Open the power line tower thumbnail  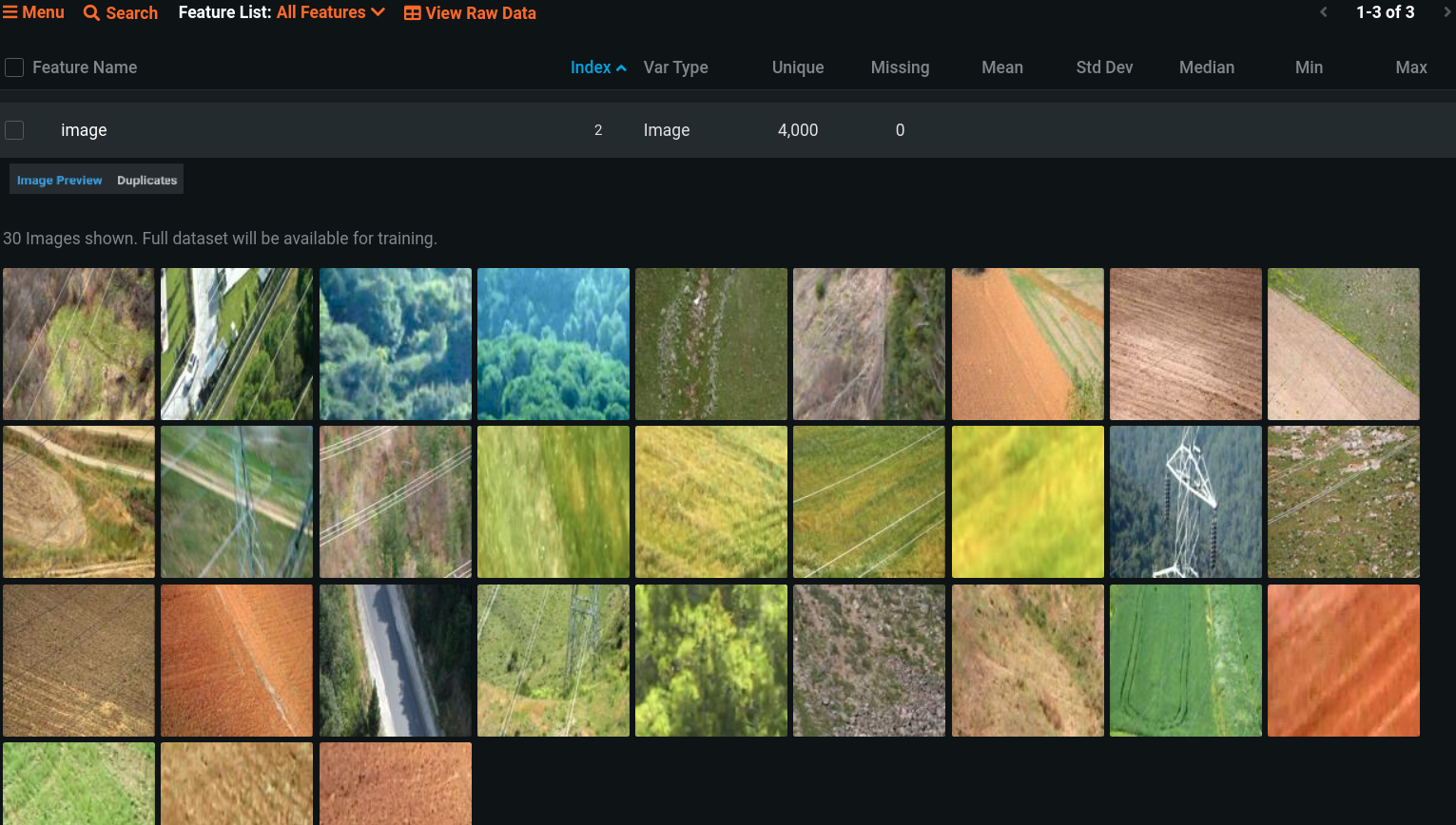click(1185, 502)
